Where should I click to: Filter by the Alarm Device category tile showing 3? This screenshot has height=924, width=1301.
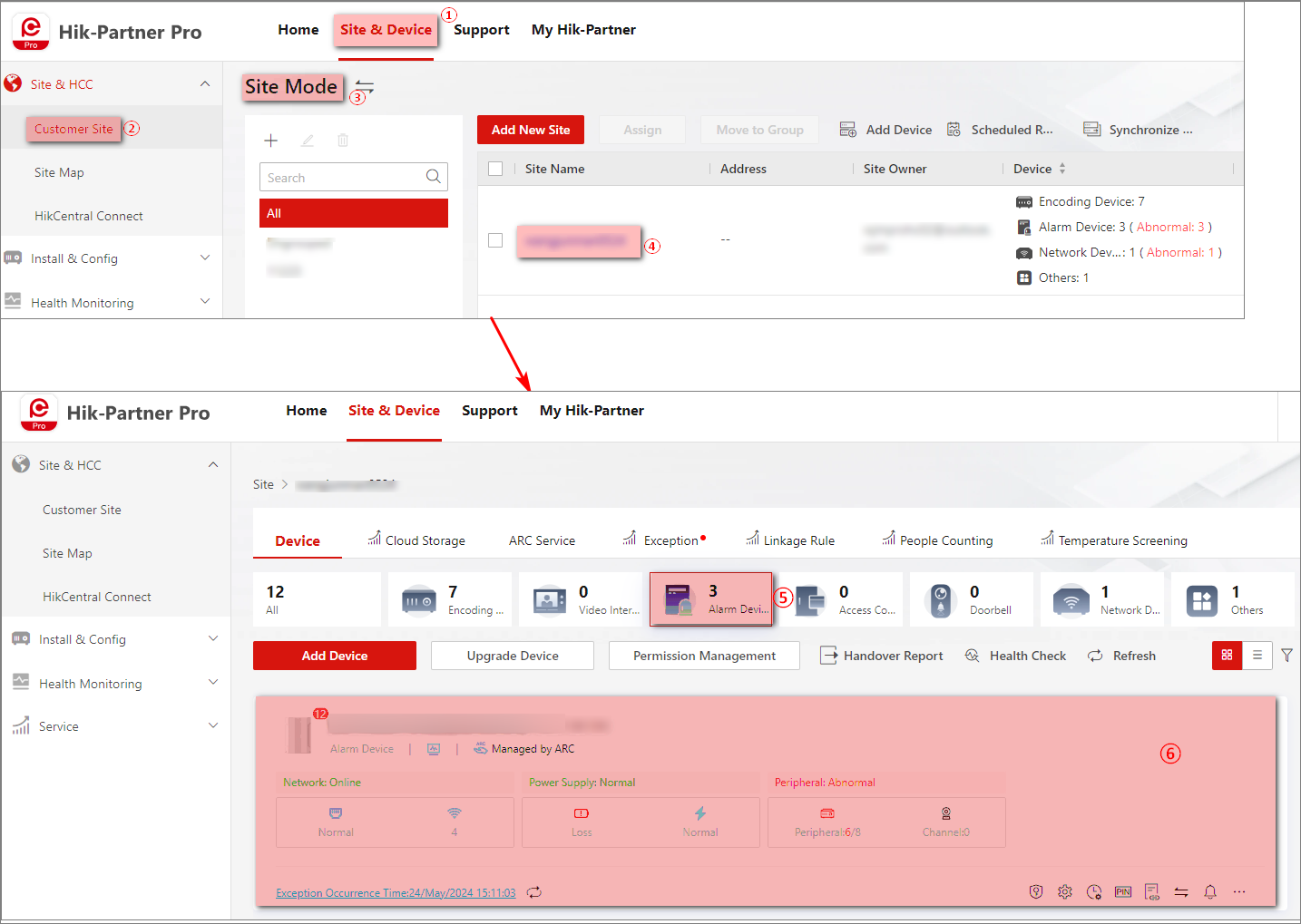711,599
